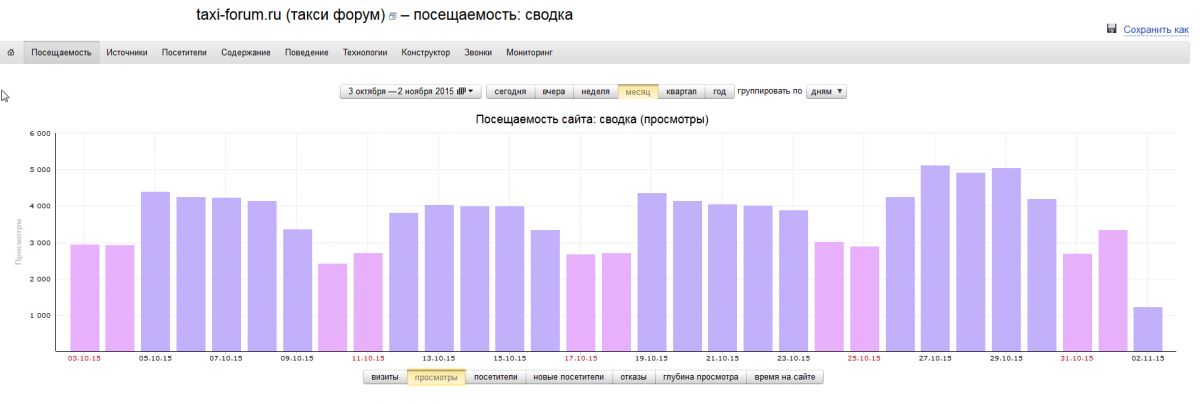Open the Технологии menu

pos(365,52)
